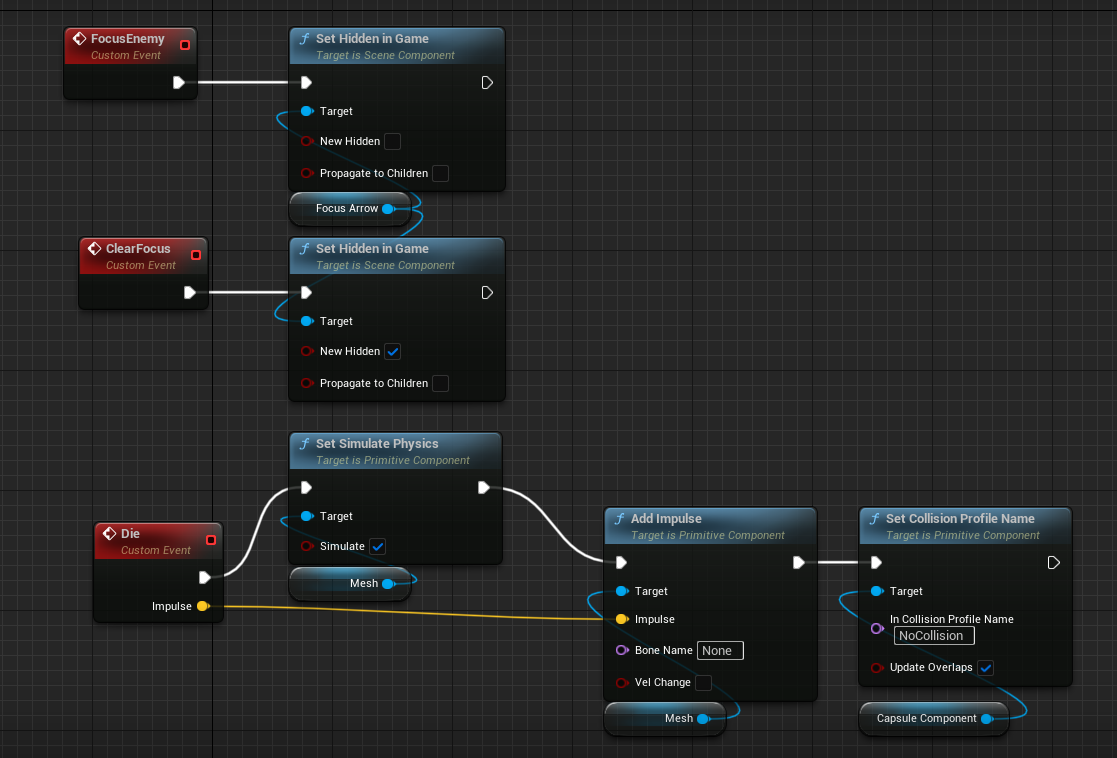Uncheck New Hidden on the ClearFocus-connected Set Hidden node

tap(393, 351)
